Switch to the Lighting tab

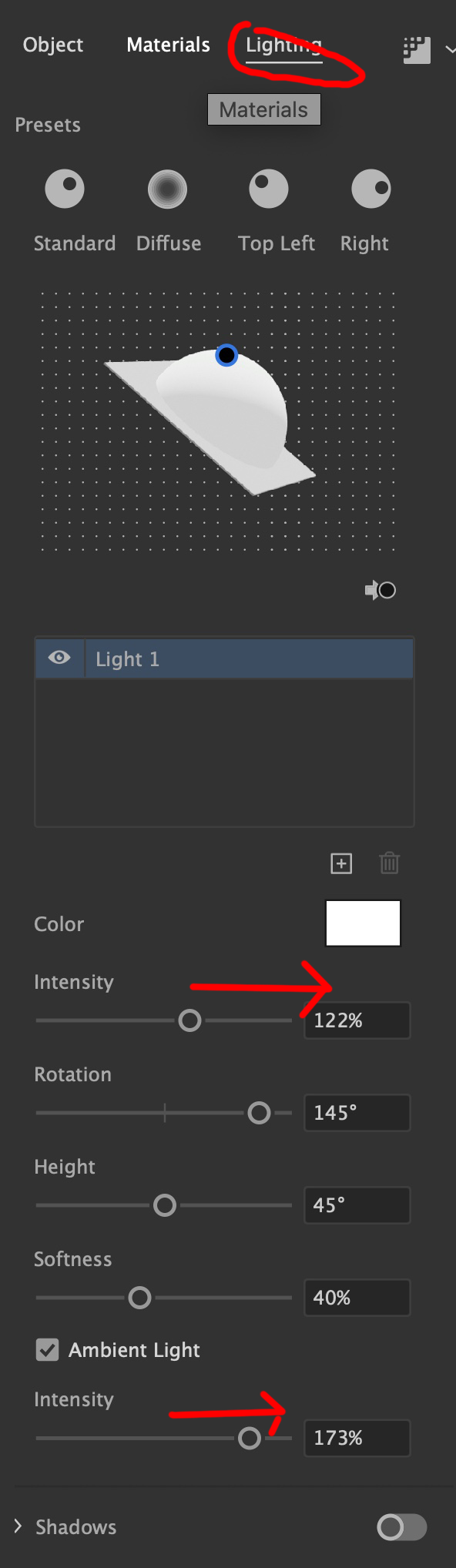282,45
